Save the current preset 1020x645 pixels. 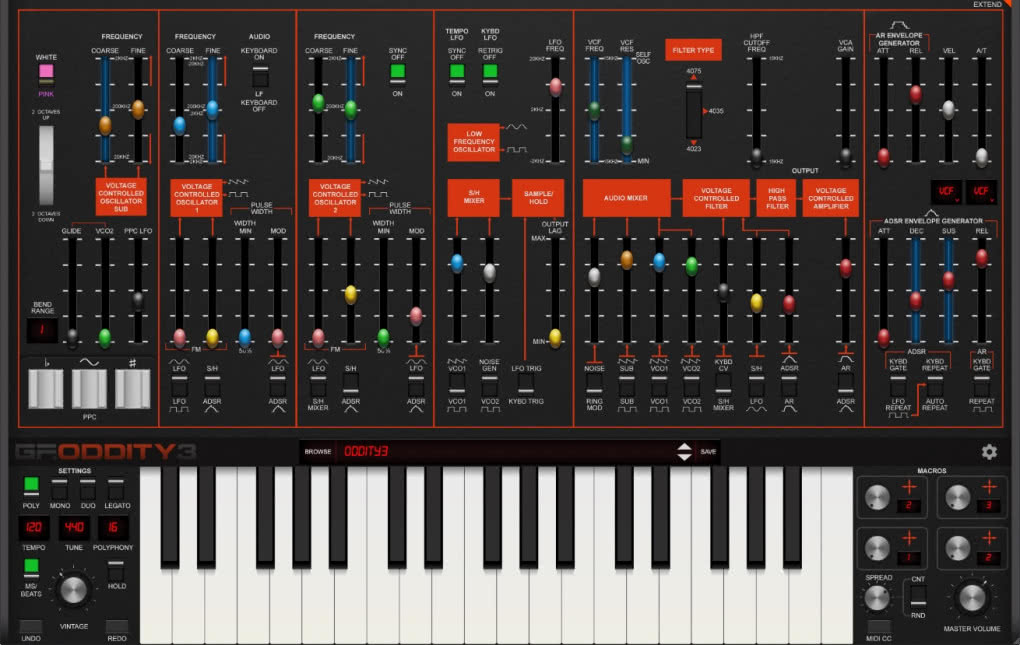[x=708, y=451]
